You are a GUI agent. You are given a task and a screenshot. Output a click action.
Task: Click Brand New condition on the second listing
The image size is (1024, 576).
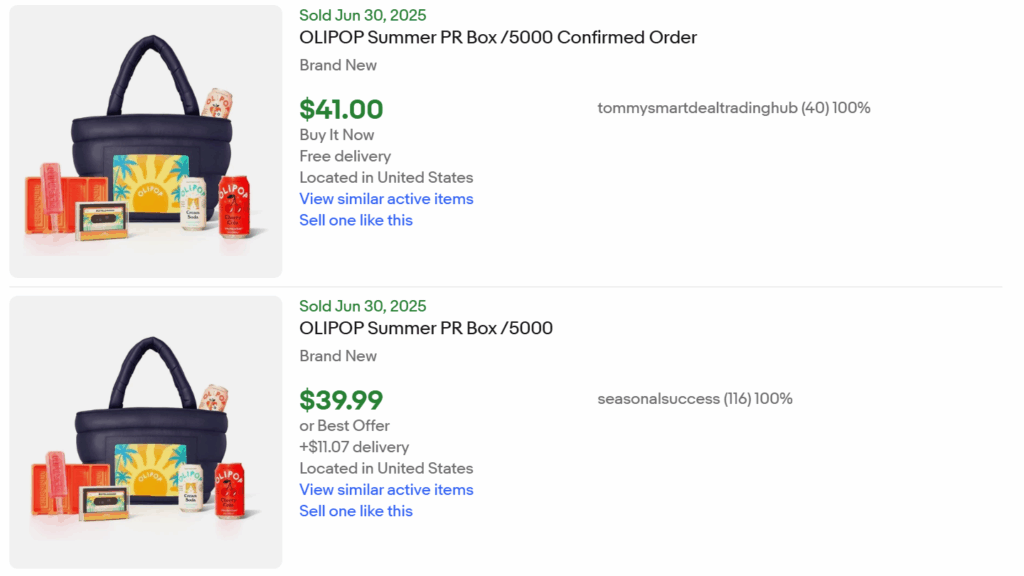pyautogui.click(x=337, y=355)
